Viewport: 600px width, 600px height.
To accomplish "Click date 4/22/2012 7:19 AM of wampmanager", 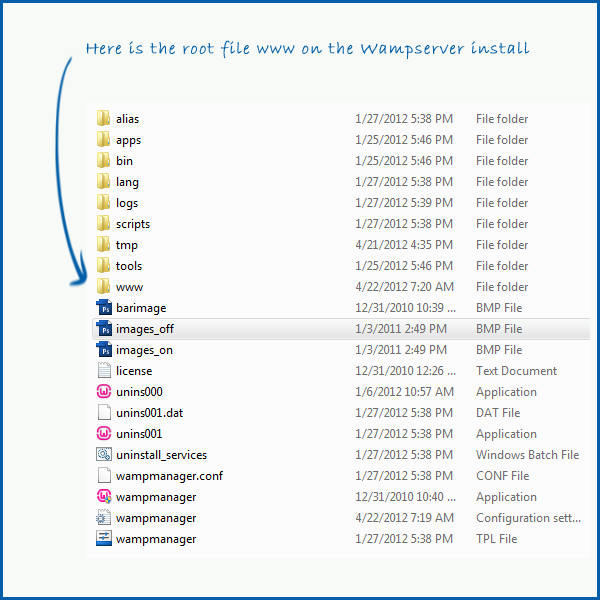I will click(x=404, y=518).
